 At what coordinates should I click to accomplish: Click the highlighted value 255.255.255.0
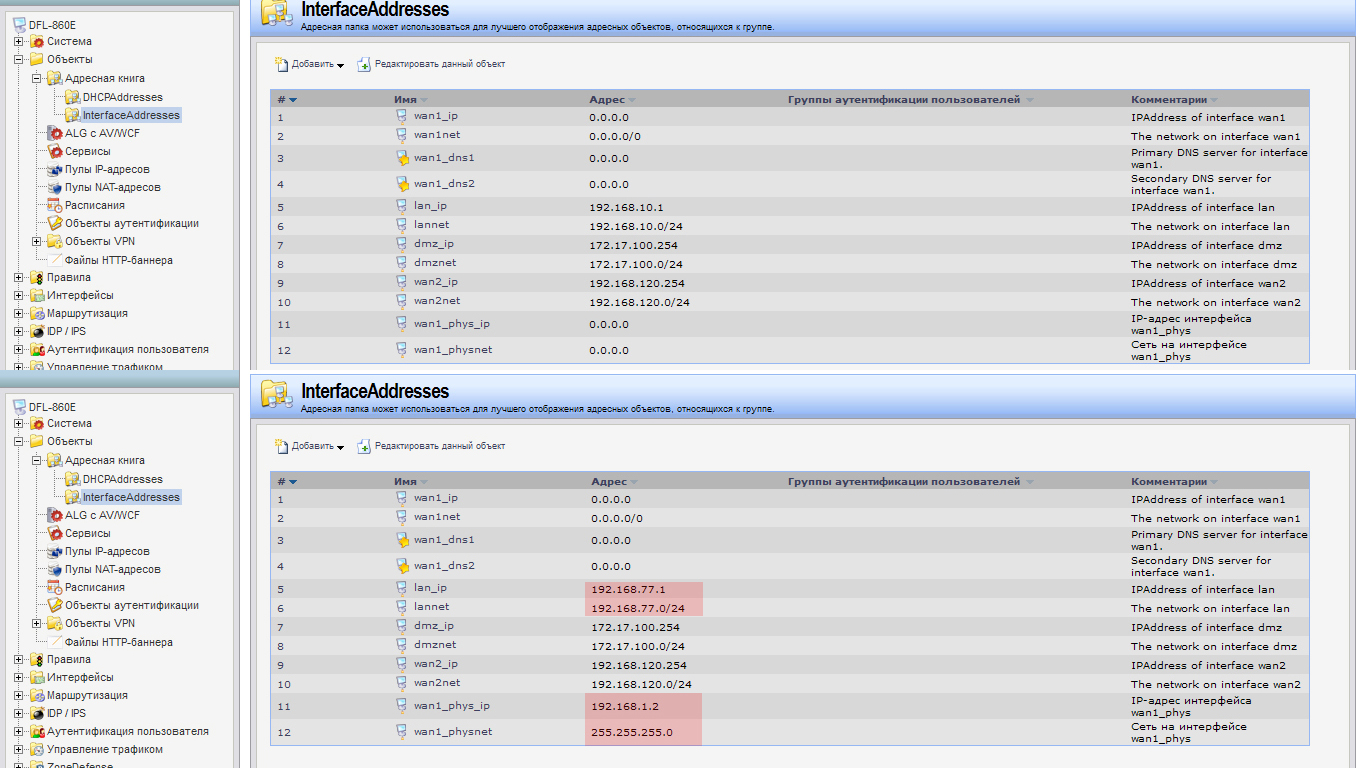point(632,732)
